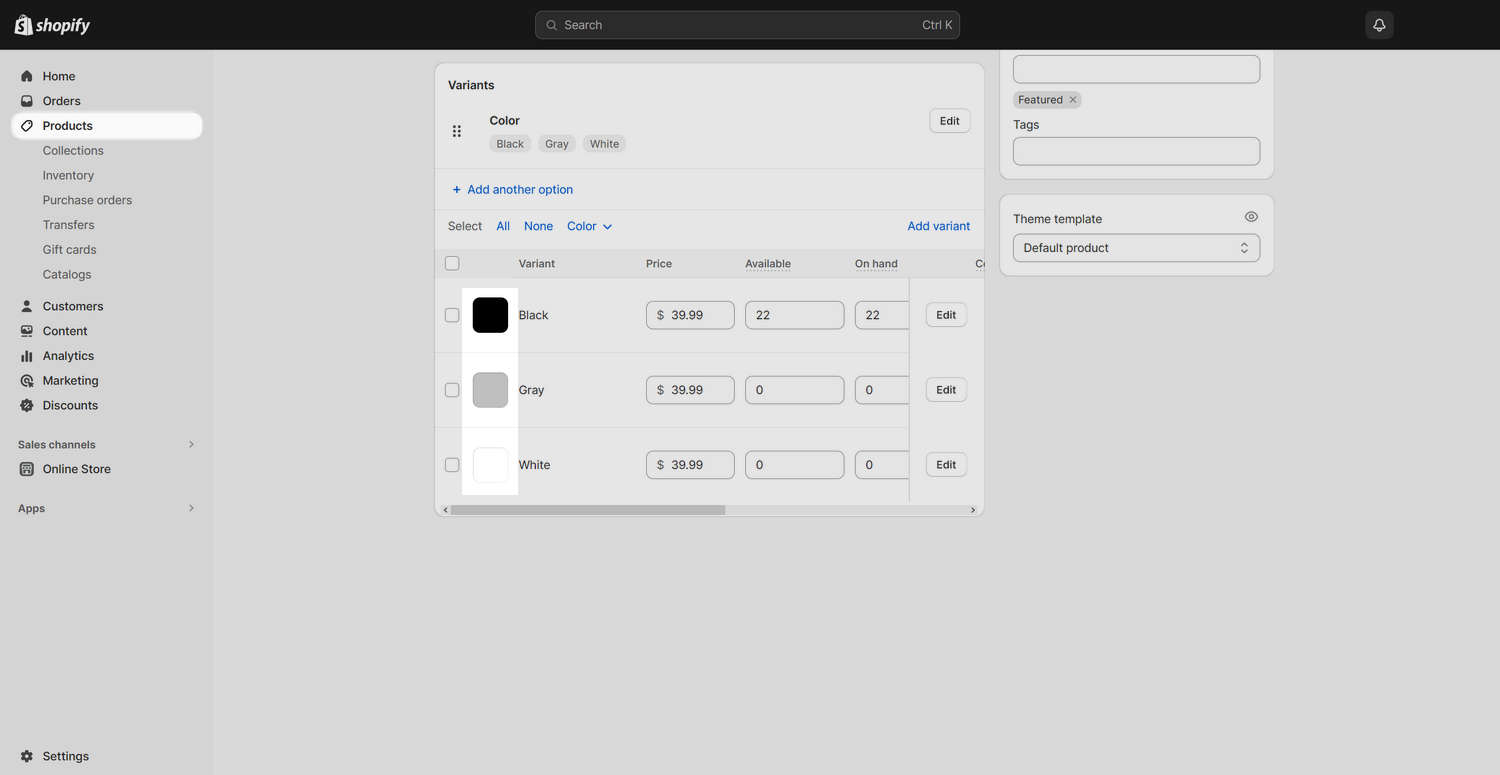Viewport: 1500px width, 775px height.
Task: Click the Gray value chip under Color
Action: pyautogui.click(x=557, y=144)
